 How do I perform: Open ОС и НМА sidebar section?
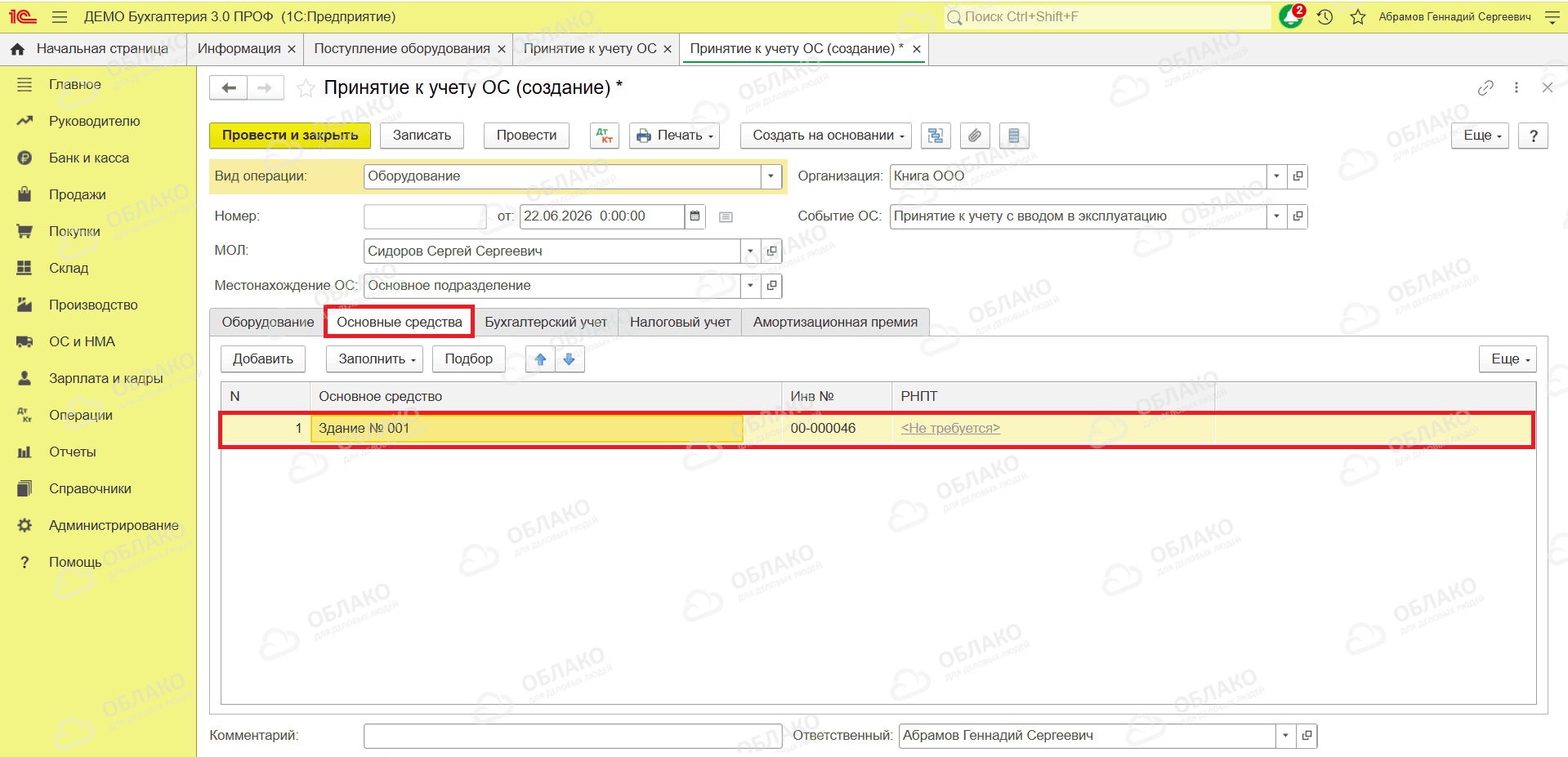point(82,342)
